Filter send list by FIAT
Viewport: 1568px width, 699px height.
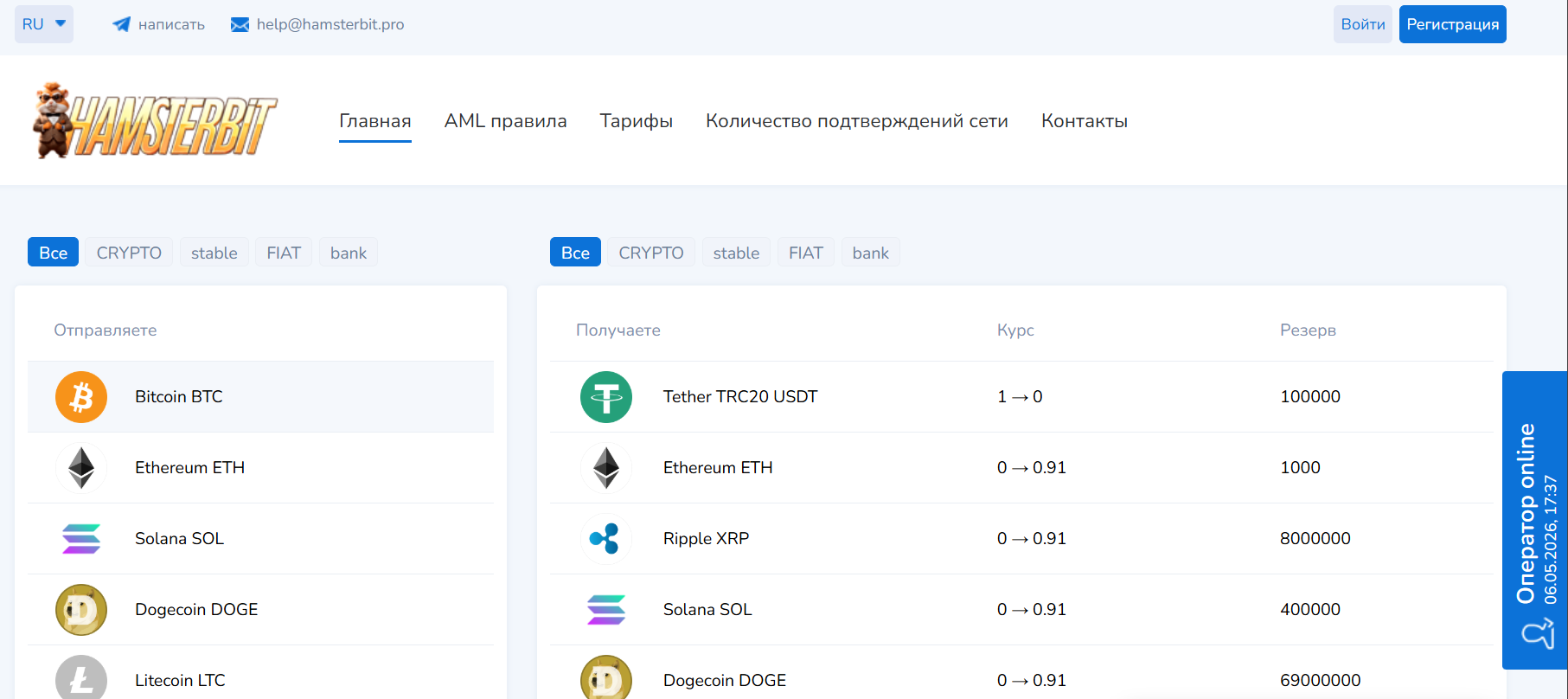pos(284,253)
